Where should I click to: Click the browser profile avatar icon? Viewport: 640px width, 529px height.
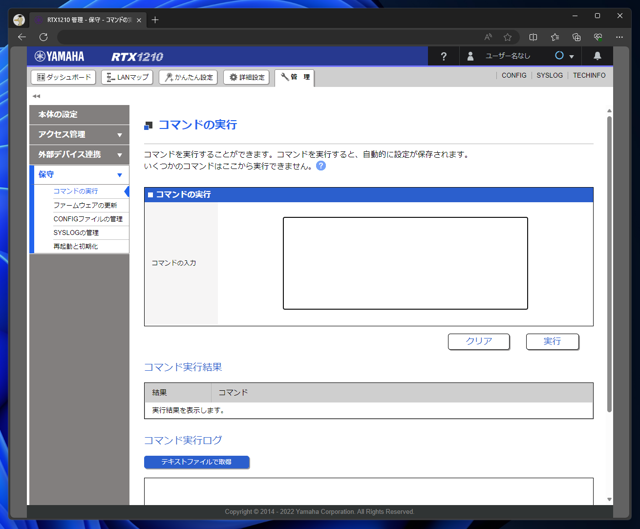pyautogui.click(x=19, y=20)
